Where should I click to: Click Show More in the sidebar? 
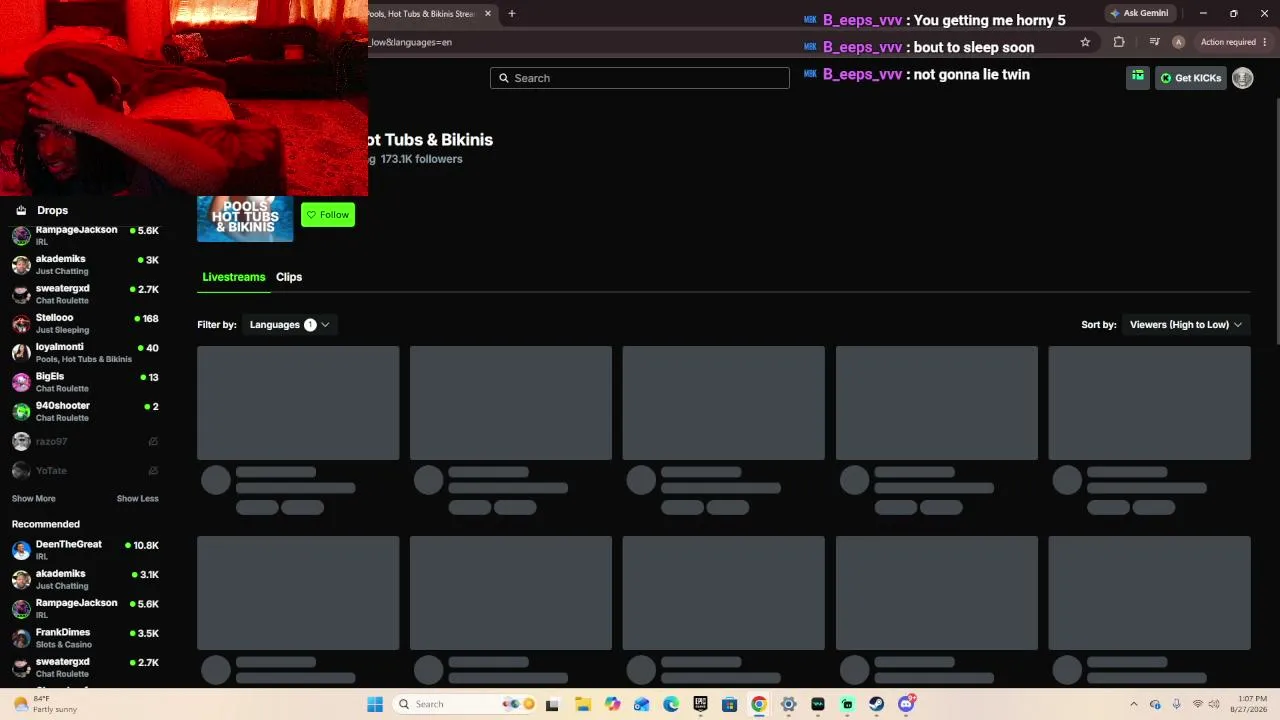33,499
